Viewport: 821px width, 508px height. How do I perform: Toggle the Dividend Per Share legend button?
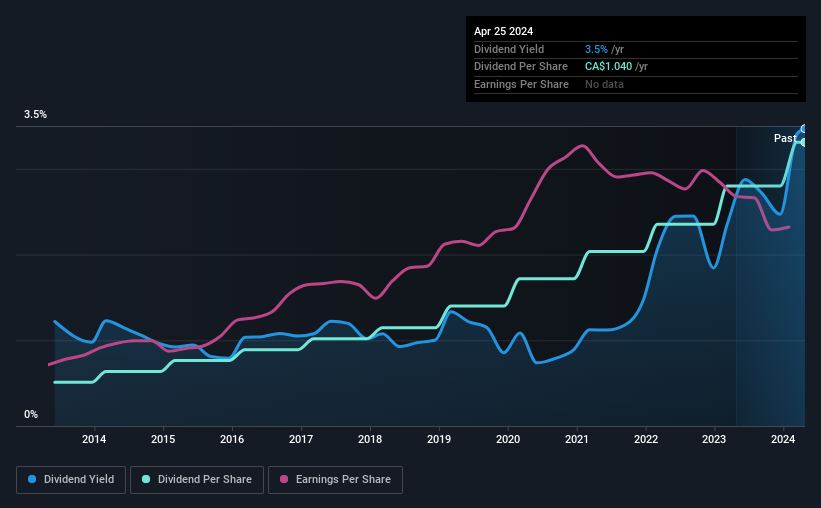click(x=197, y=480)
